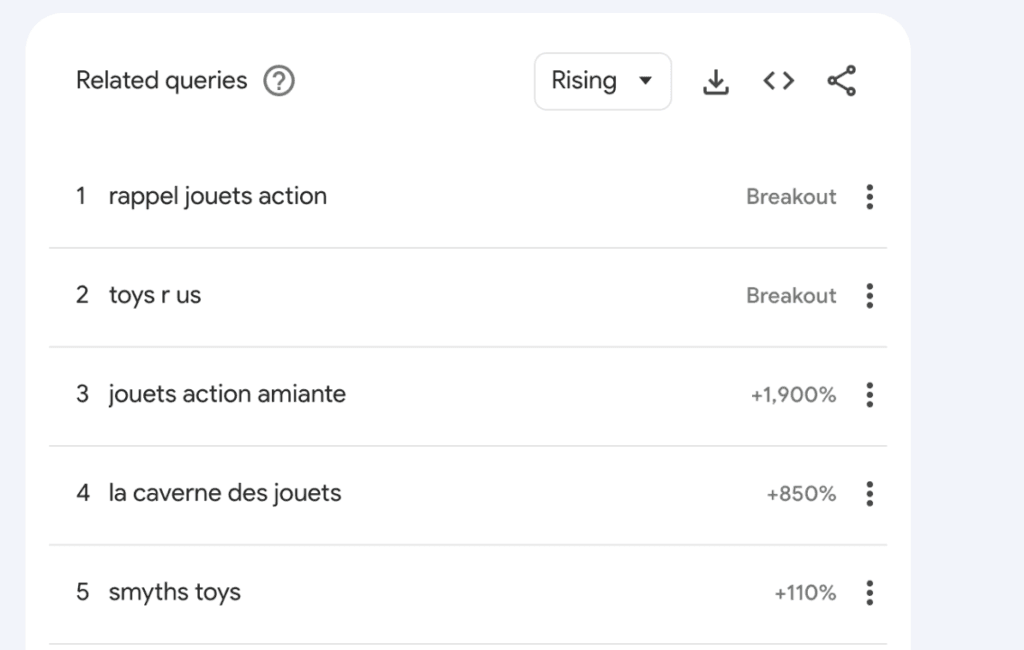Open the three-dot menu for smyths toys
The width and height of the screenshot is (1024, 650).
[x=870, y=592]
